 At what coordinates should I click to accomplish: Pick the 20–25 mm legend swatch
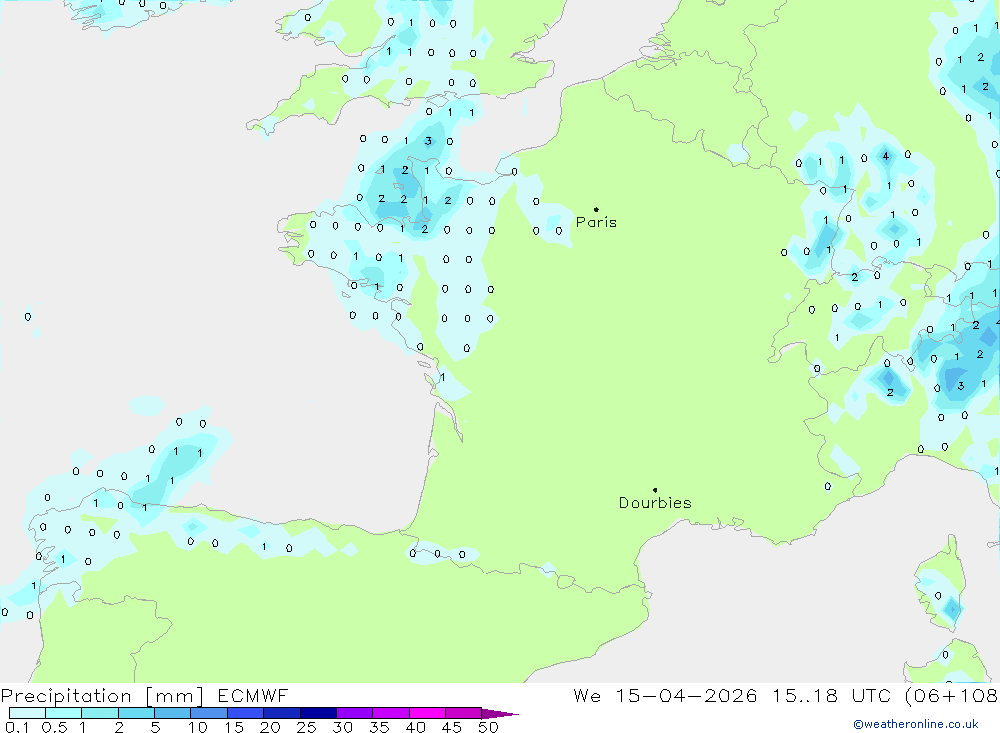point(282,713)
